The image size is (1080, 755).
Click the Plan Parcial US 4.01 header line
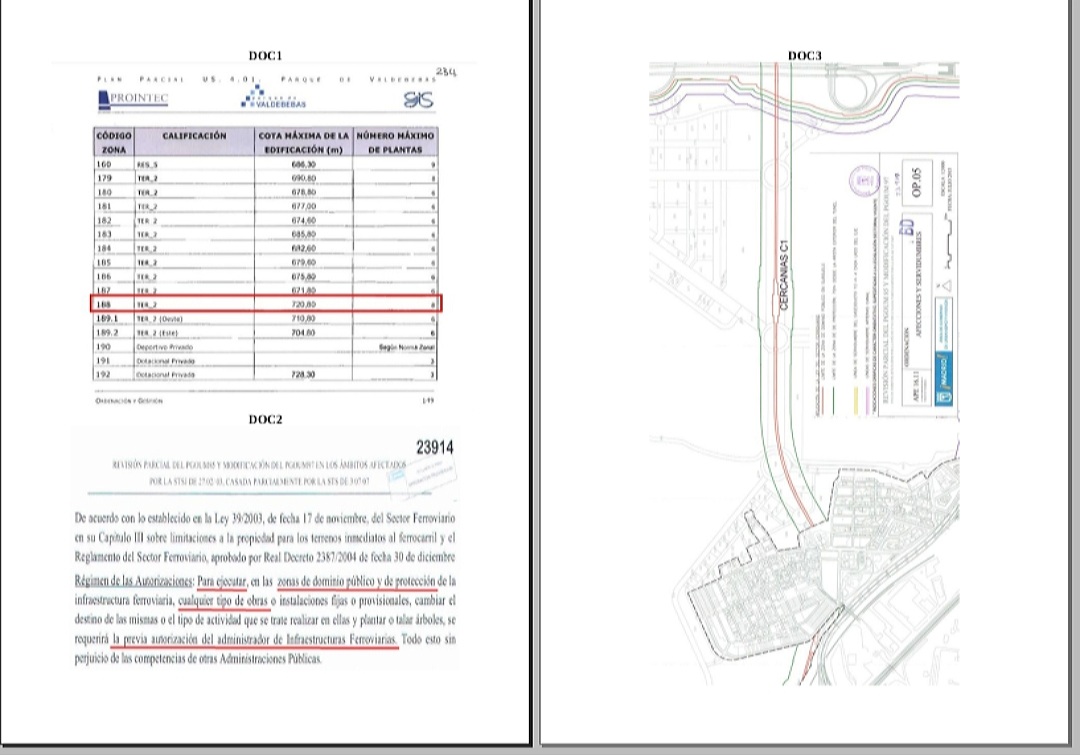coord(267,79)
